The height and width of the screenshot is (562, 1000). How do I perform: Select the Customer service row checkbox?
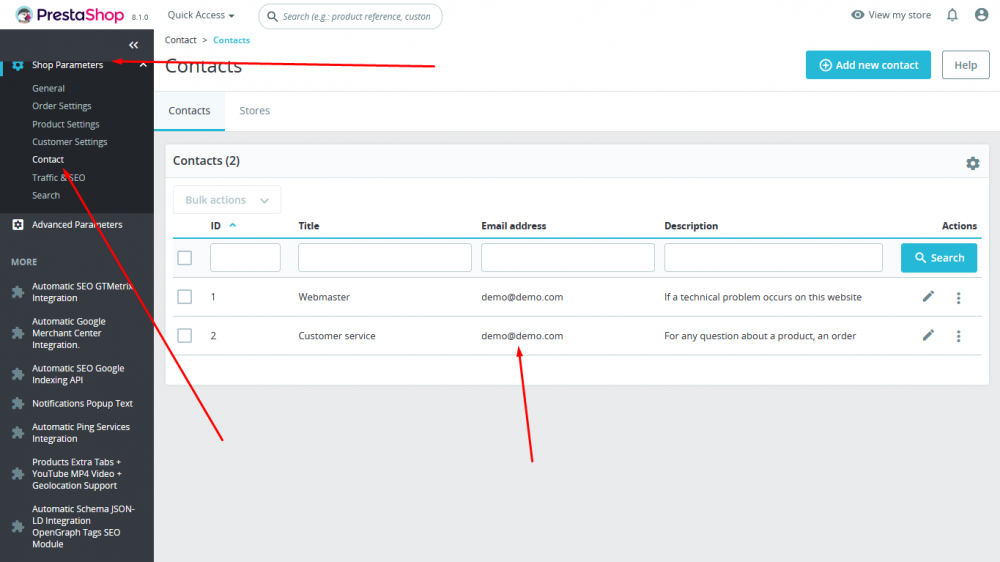click(184, 336)
